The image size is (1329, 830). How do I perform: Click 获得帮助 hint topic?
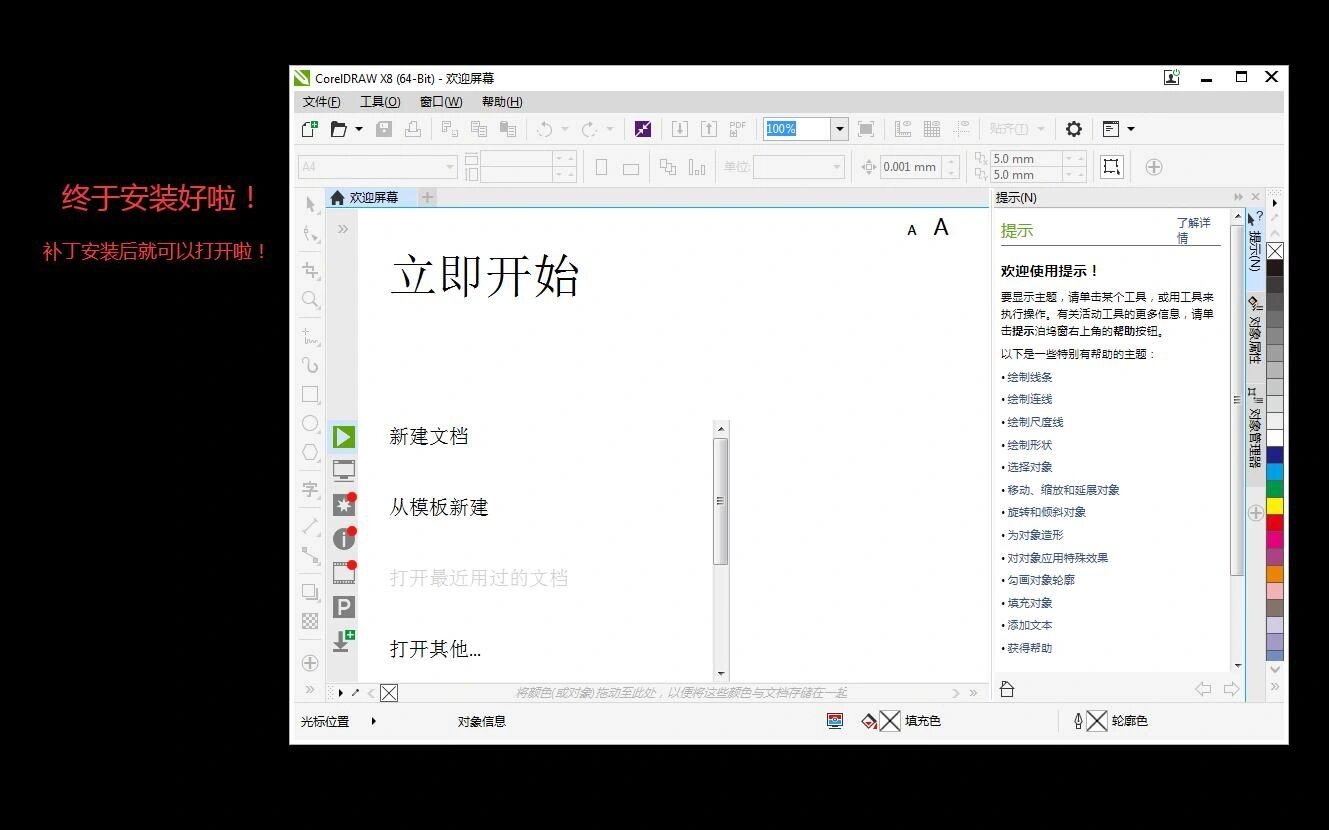click(1029, 648)
